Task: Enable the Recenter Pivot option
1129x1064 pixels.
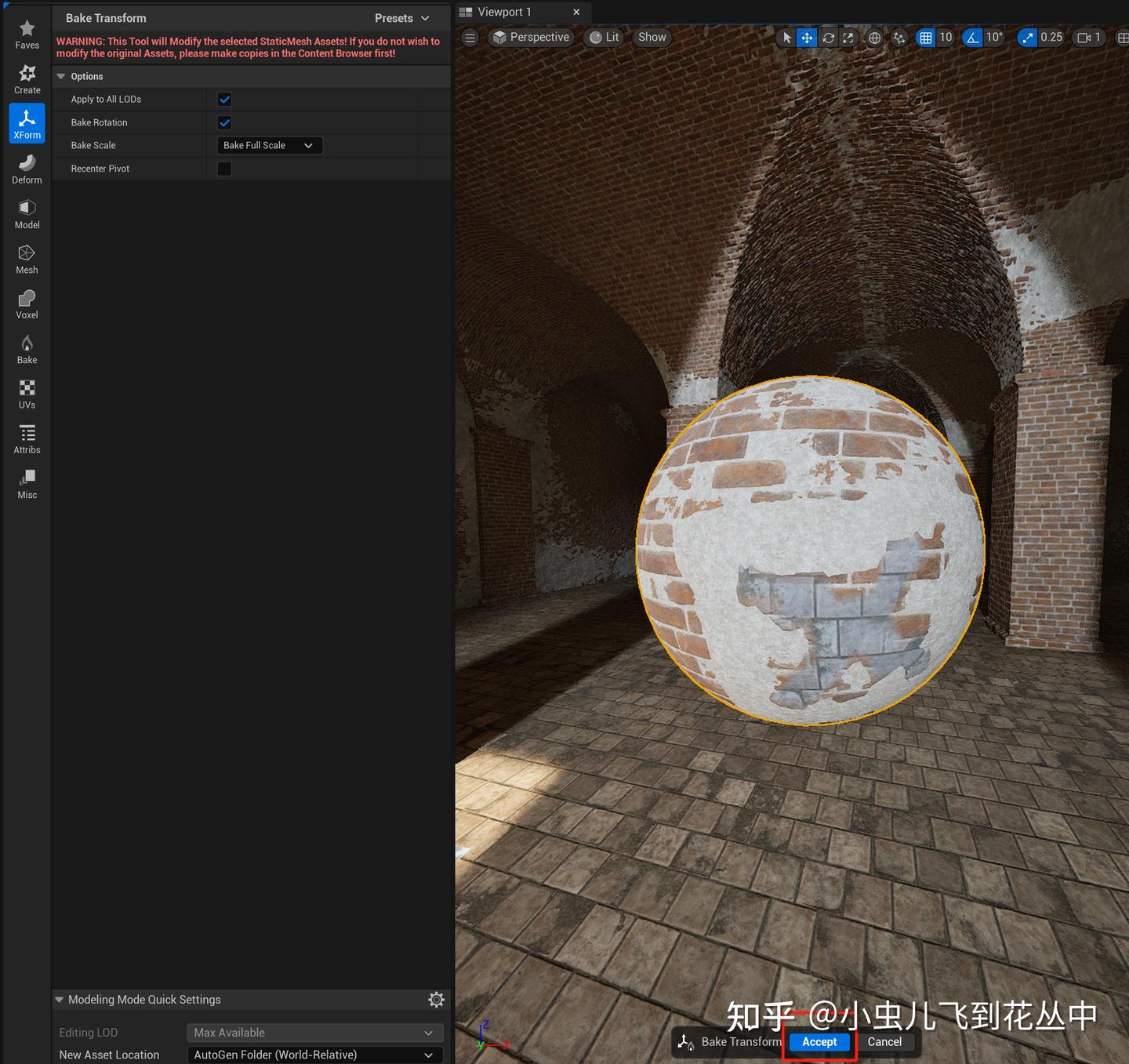Action: (224, 168)
